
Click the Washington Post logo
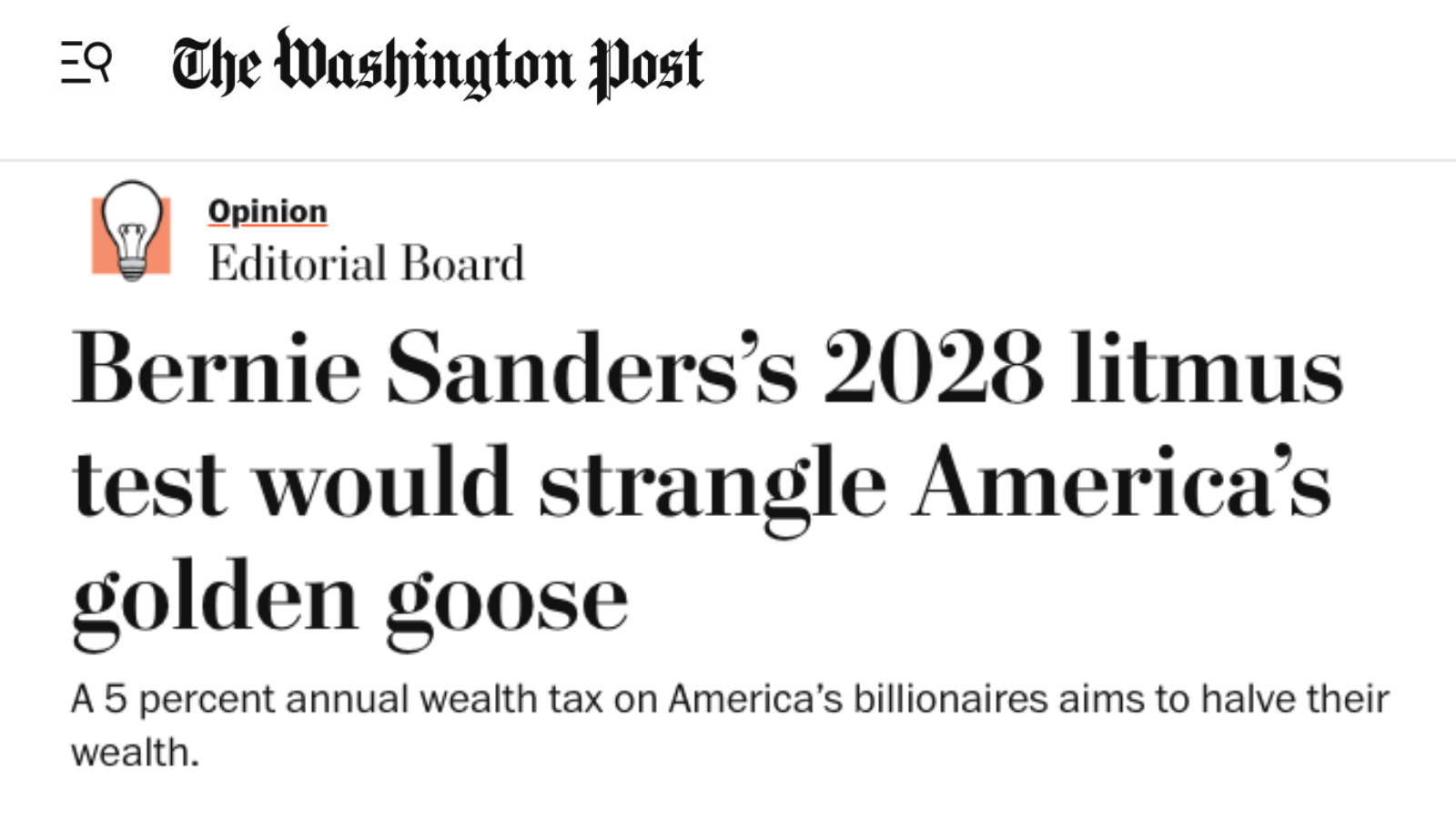pos(437,65)
